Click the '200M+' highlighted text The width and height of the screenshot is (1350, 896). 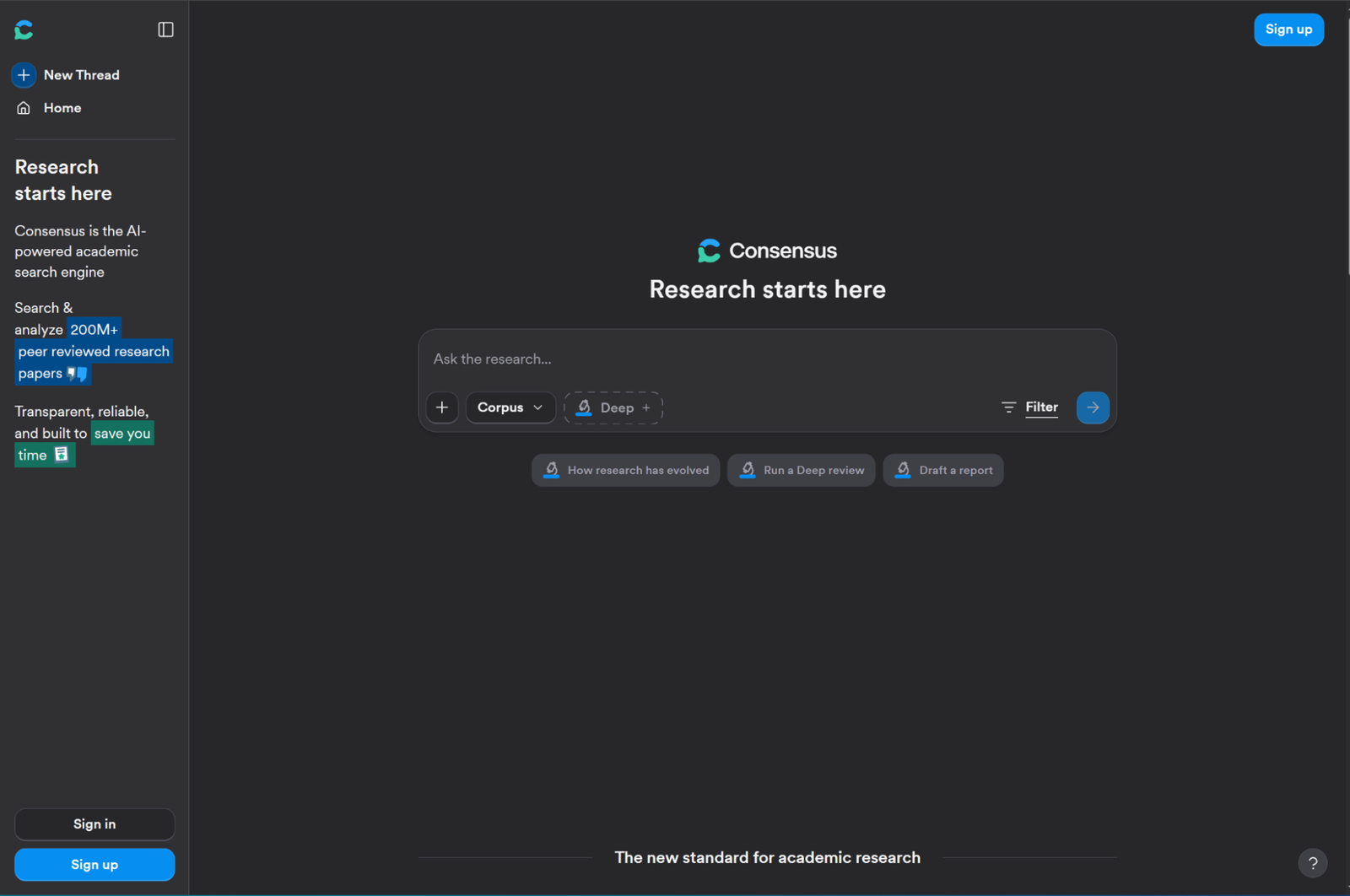94,330
